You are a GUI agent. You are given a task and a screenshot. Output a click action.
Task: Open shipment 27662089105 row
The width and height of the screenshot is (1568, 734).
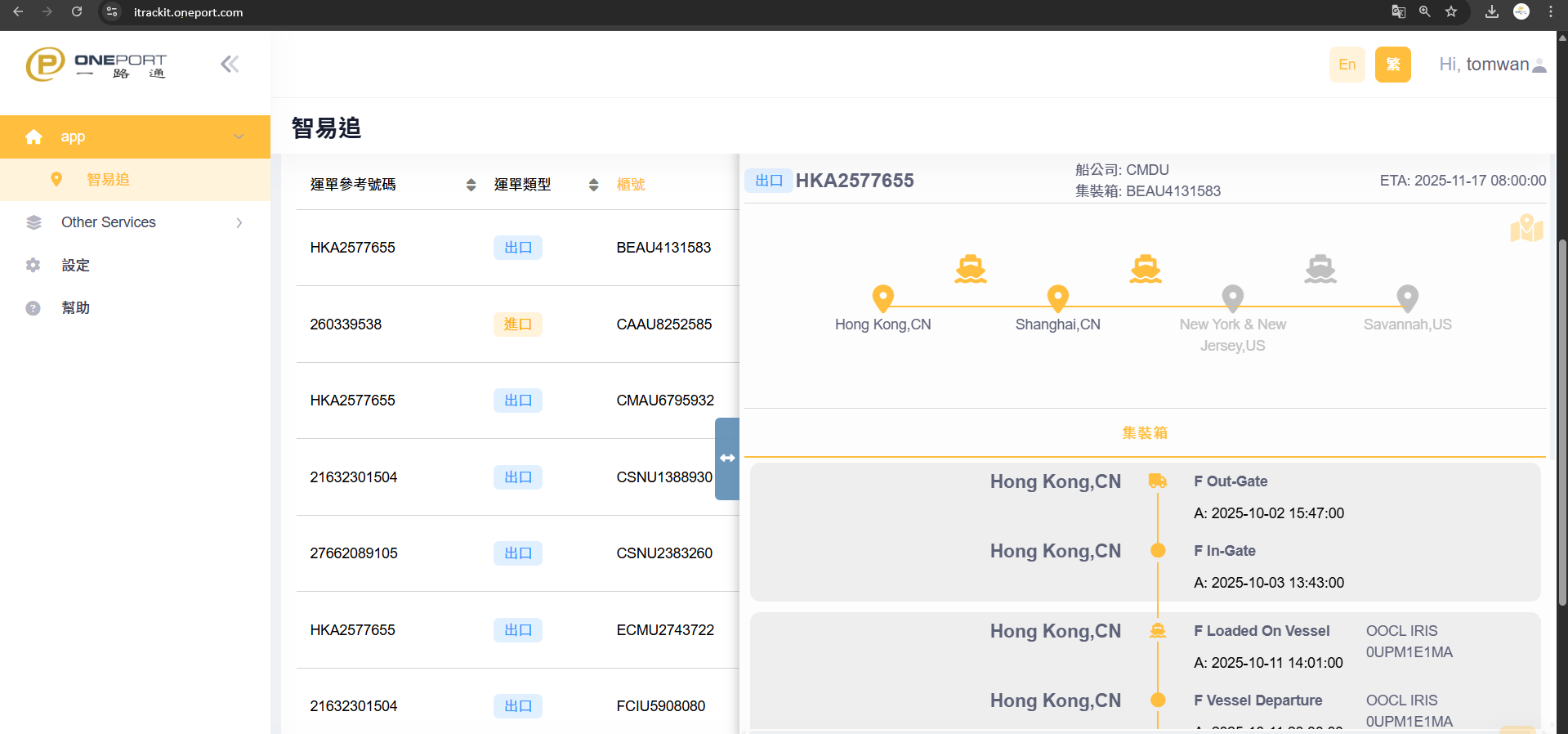(x=354, y=553)
